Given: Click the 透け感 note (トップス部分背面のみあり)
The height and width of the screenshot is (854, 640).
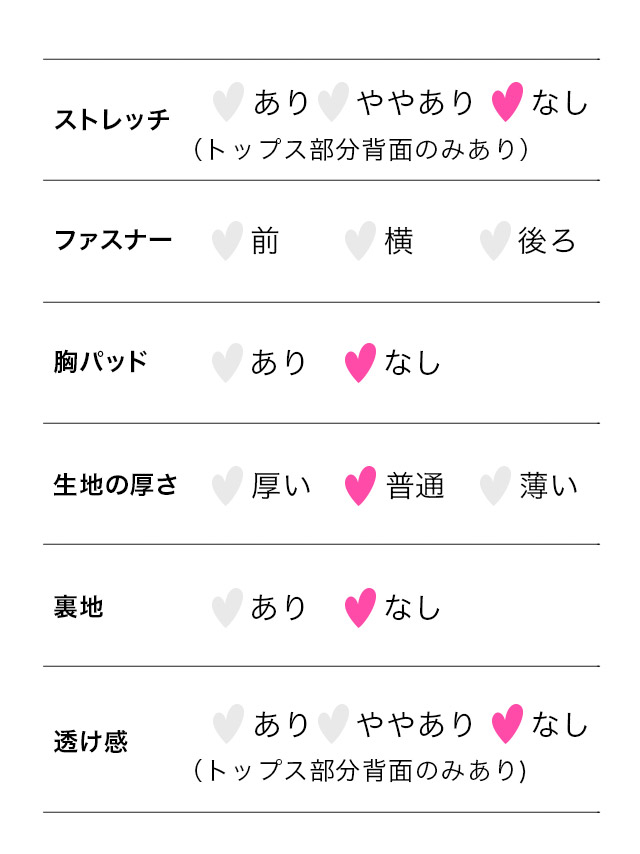Looking at the screenshot, I should 361,771.
